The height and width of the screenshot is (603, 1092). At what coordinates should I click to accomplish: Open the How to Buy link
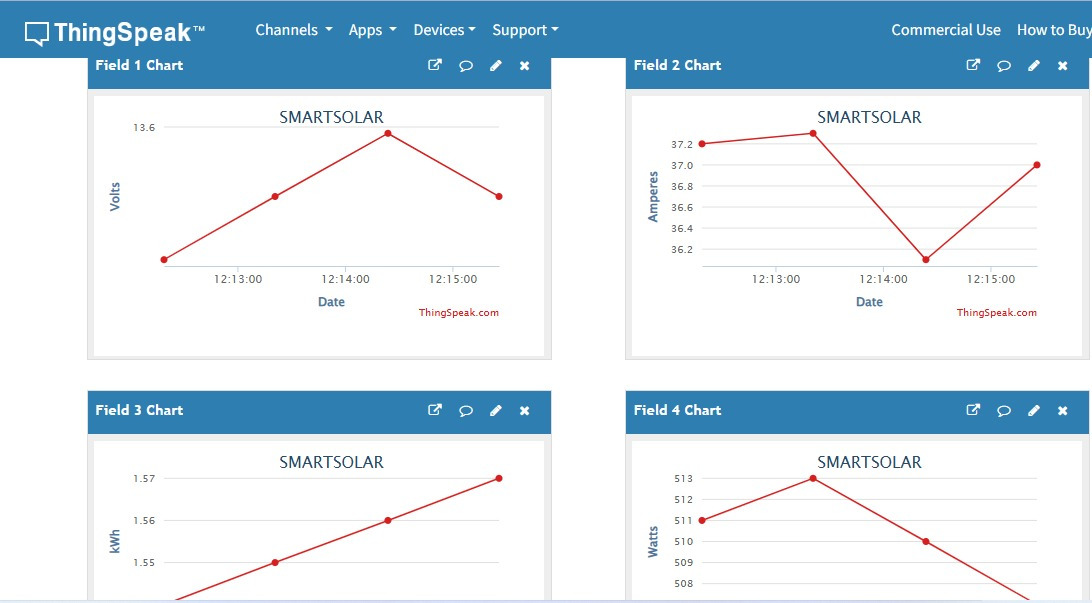point(1053,30)
